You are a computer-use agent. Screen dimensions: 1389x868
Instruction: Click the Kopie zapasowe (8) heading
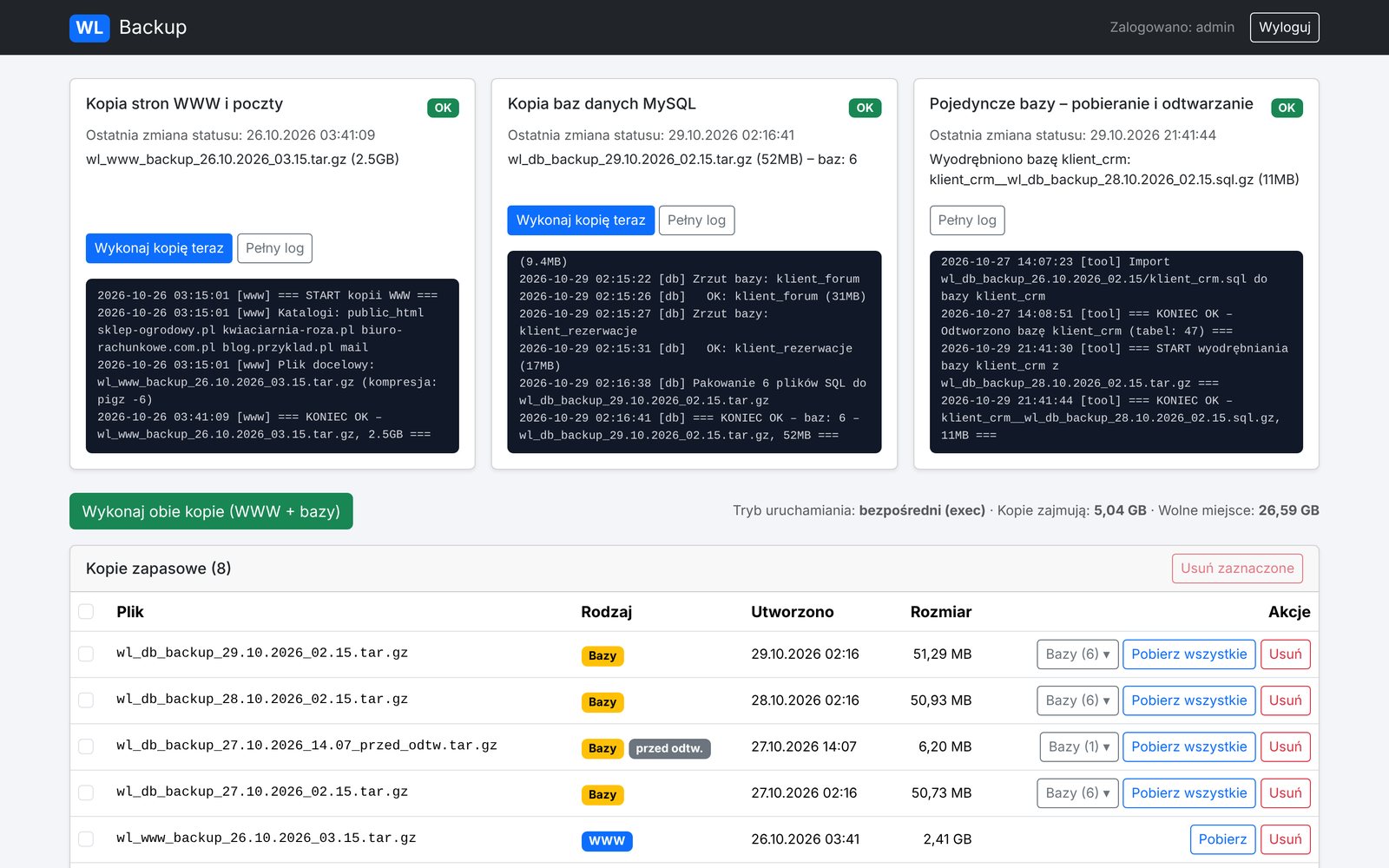[x=158, y=569]
